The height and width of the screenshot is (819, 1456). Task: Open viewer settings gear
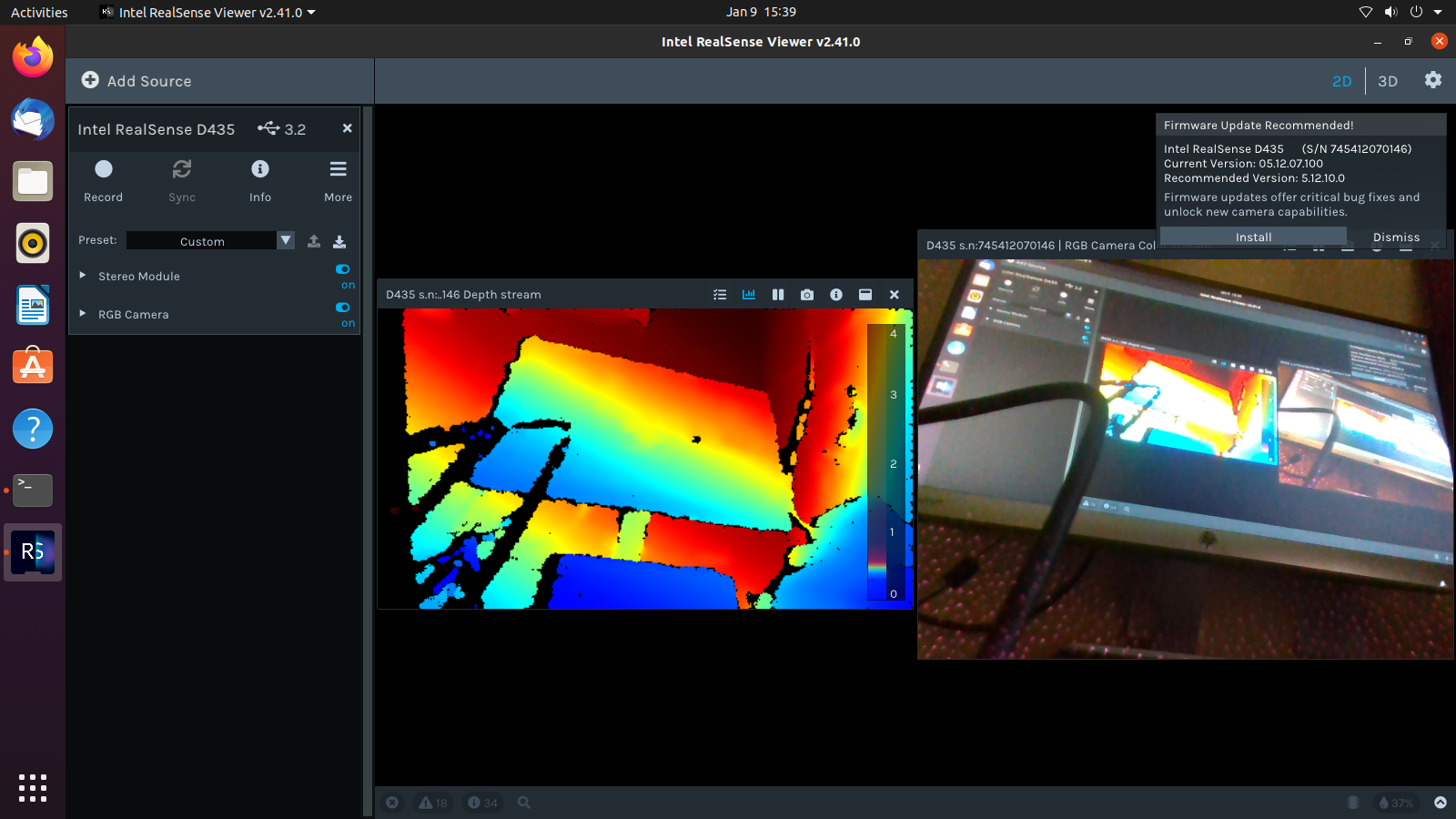click(x=1433, y=80)
